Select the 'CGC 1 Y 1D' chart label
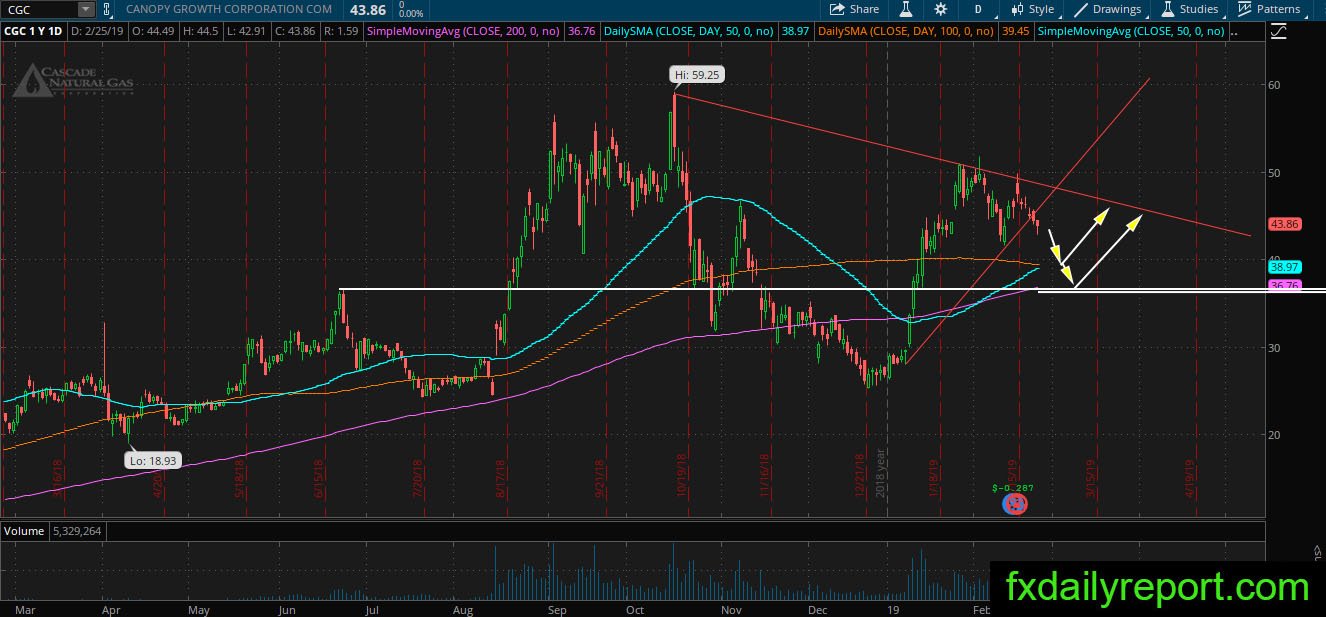Viewport: 1326px width, 617px height. pyautogui.click(x=34, y=32)
